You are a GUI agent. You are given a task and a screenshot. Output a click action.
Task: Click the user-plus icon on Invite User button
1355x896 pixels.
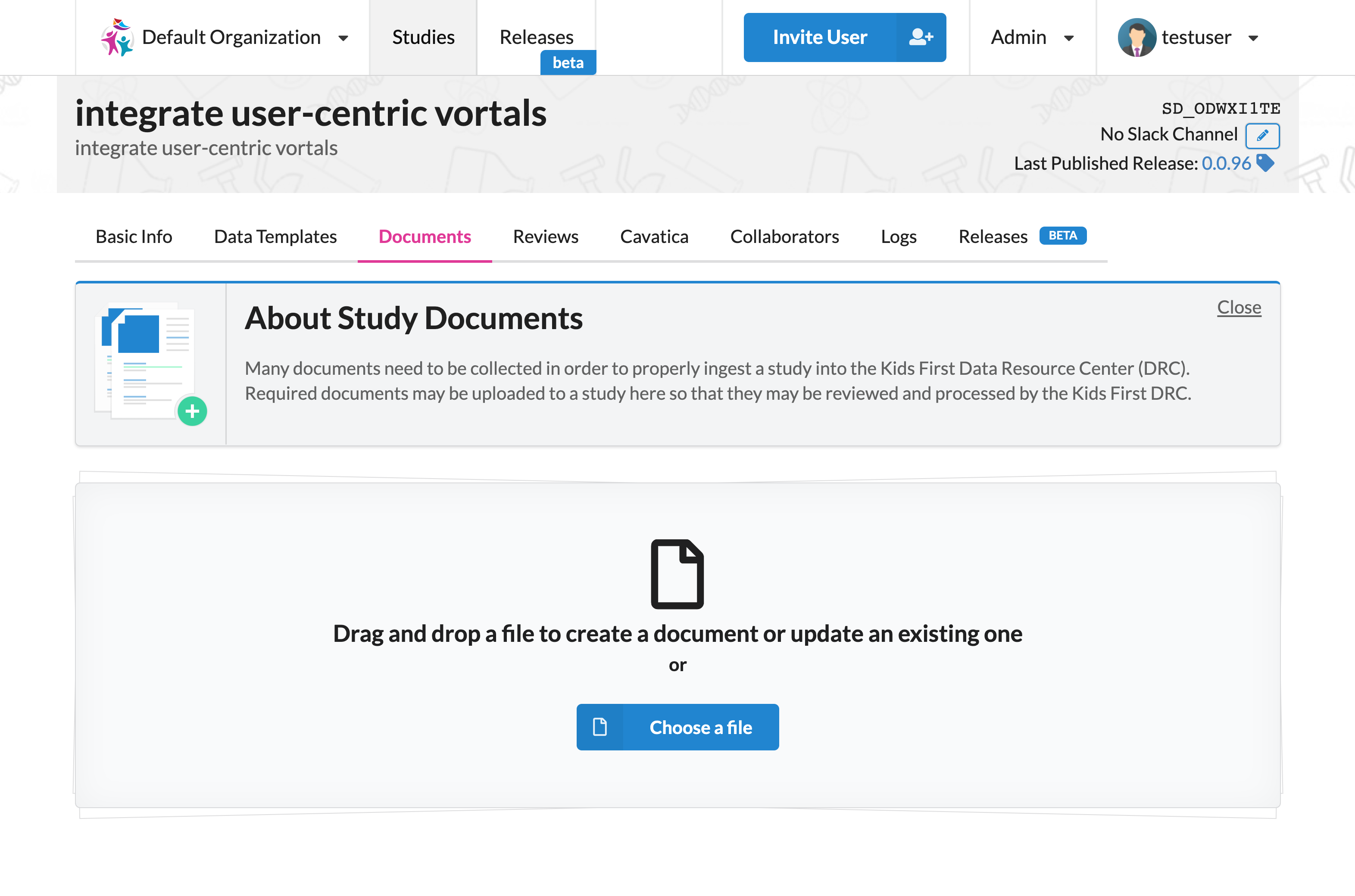(x=921, y=37)
